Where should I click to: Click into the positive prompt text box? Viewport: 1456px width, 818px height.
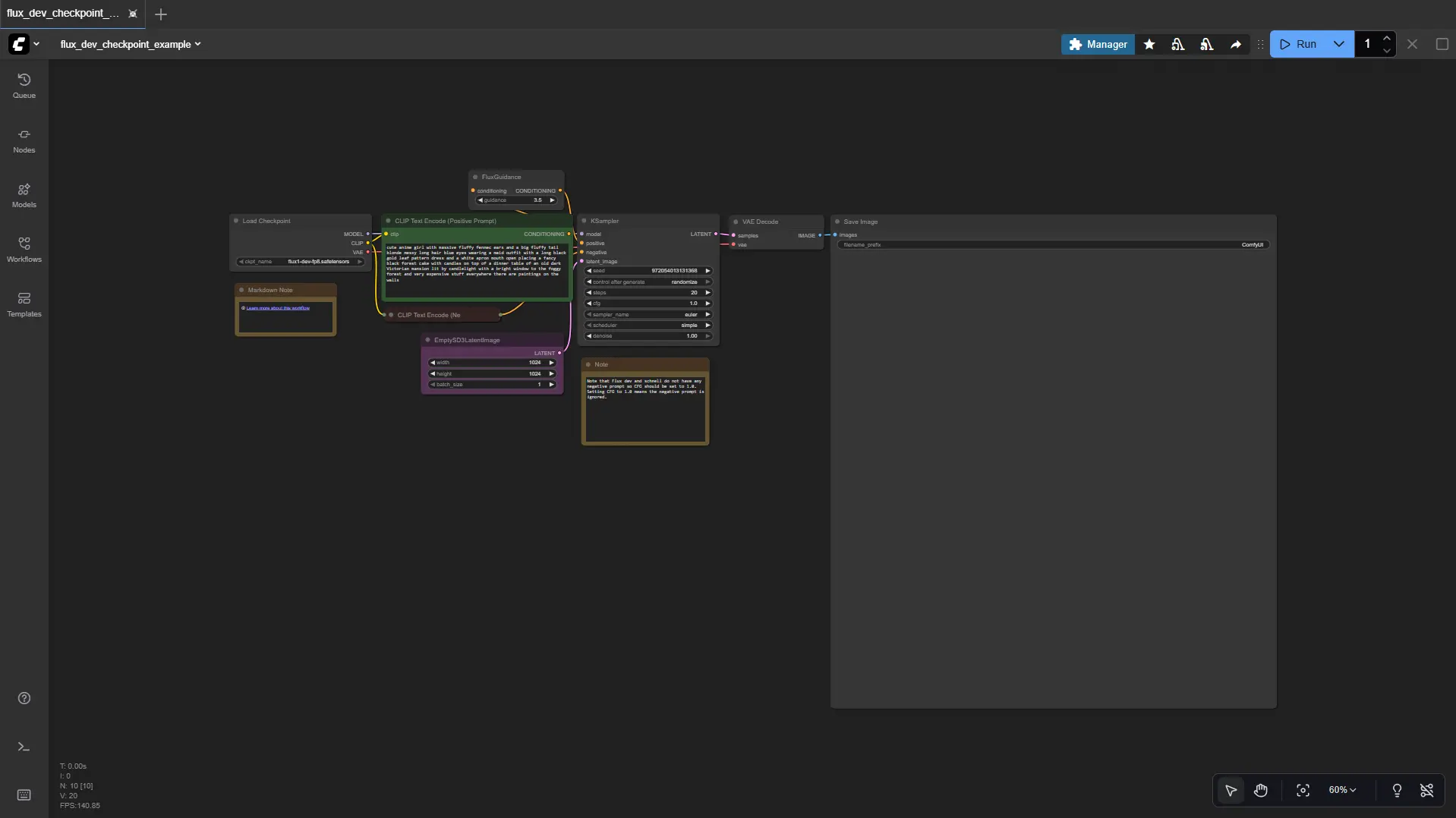point(477,271)
